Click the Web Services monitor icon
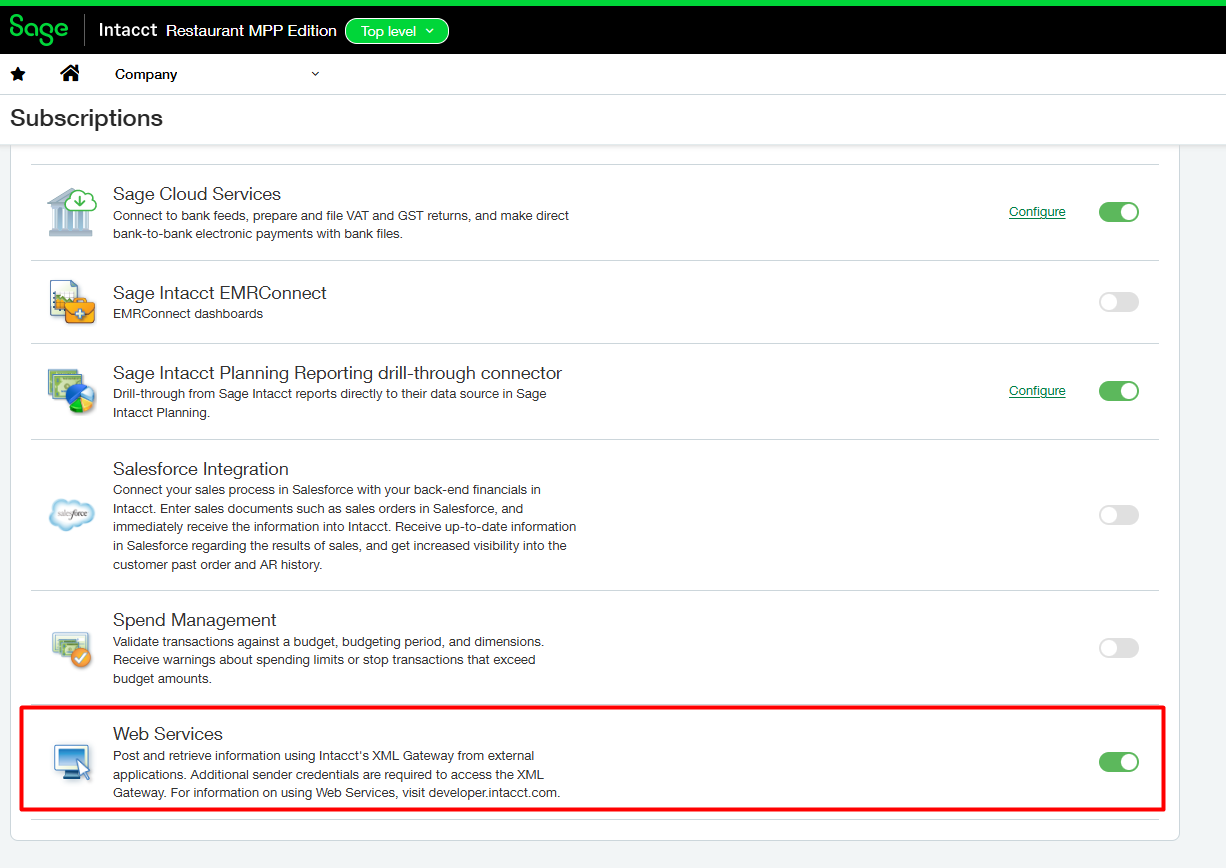Screen dimensions: 1226x868 72,762
